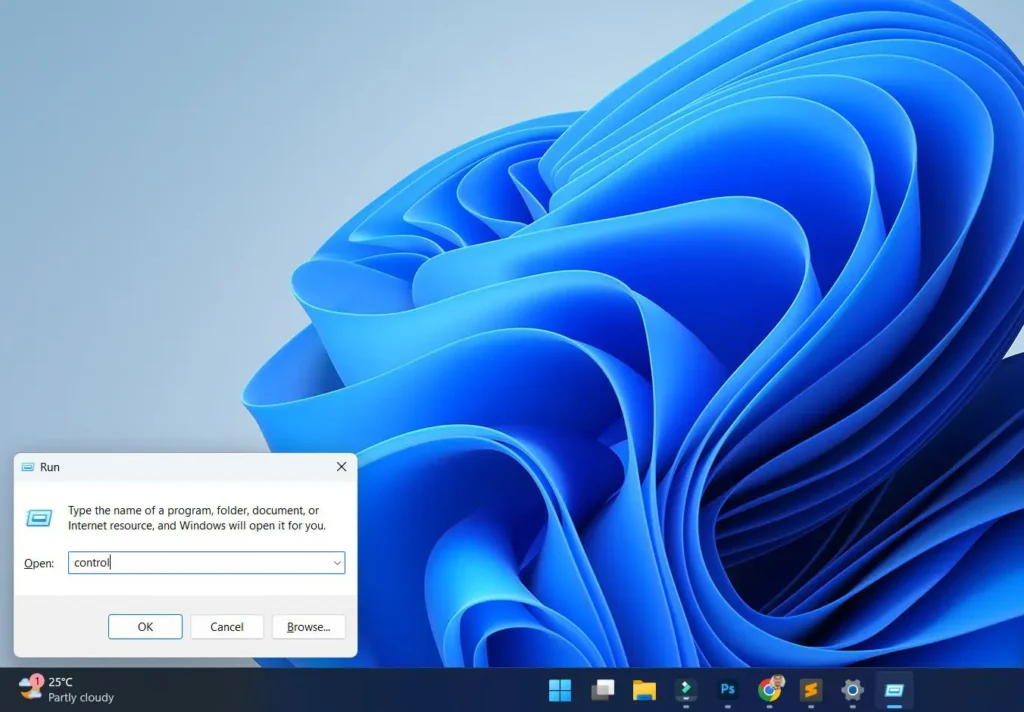1024x712 pixels.
Task: Launch Google Chrome
Action: (x=768, y=690)
